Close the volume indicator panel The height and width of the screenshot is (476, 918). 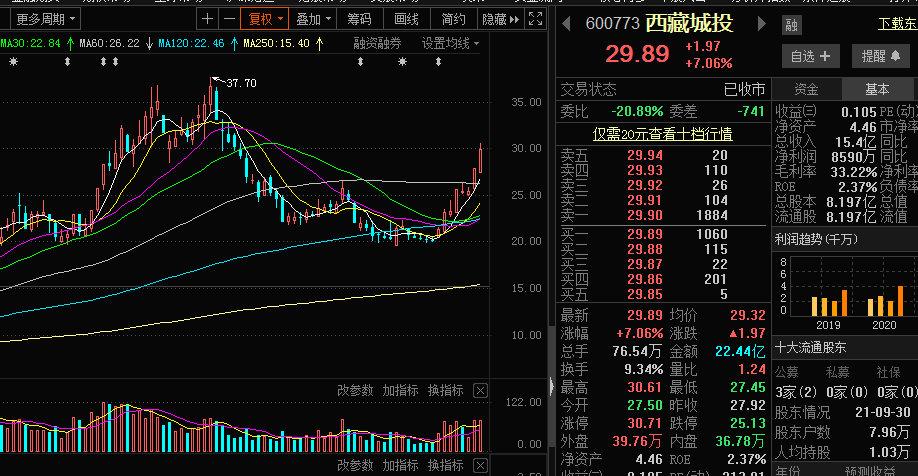(480, 391)
